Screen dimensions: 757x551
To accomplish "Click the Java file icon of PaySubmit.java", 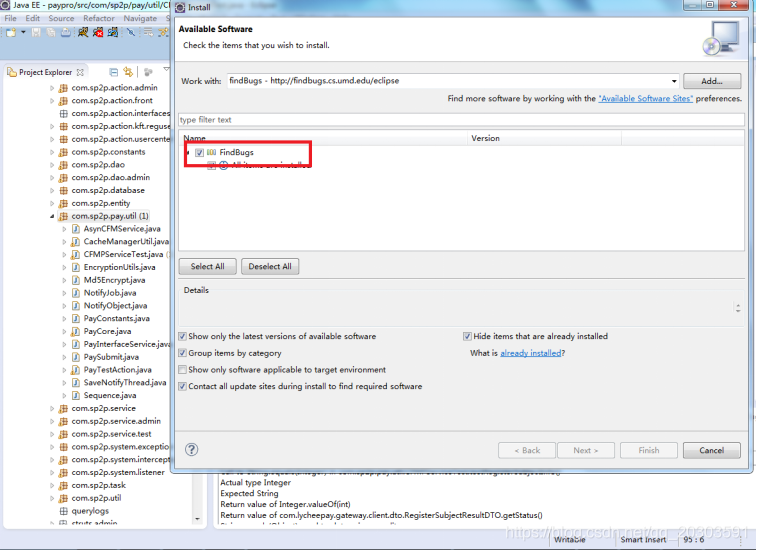I will coord(75,357).
